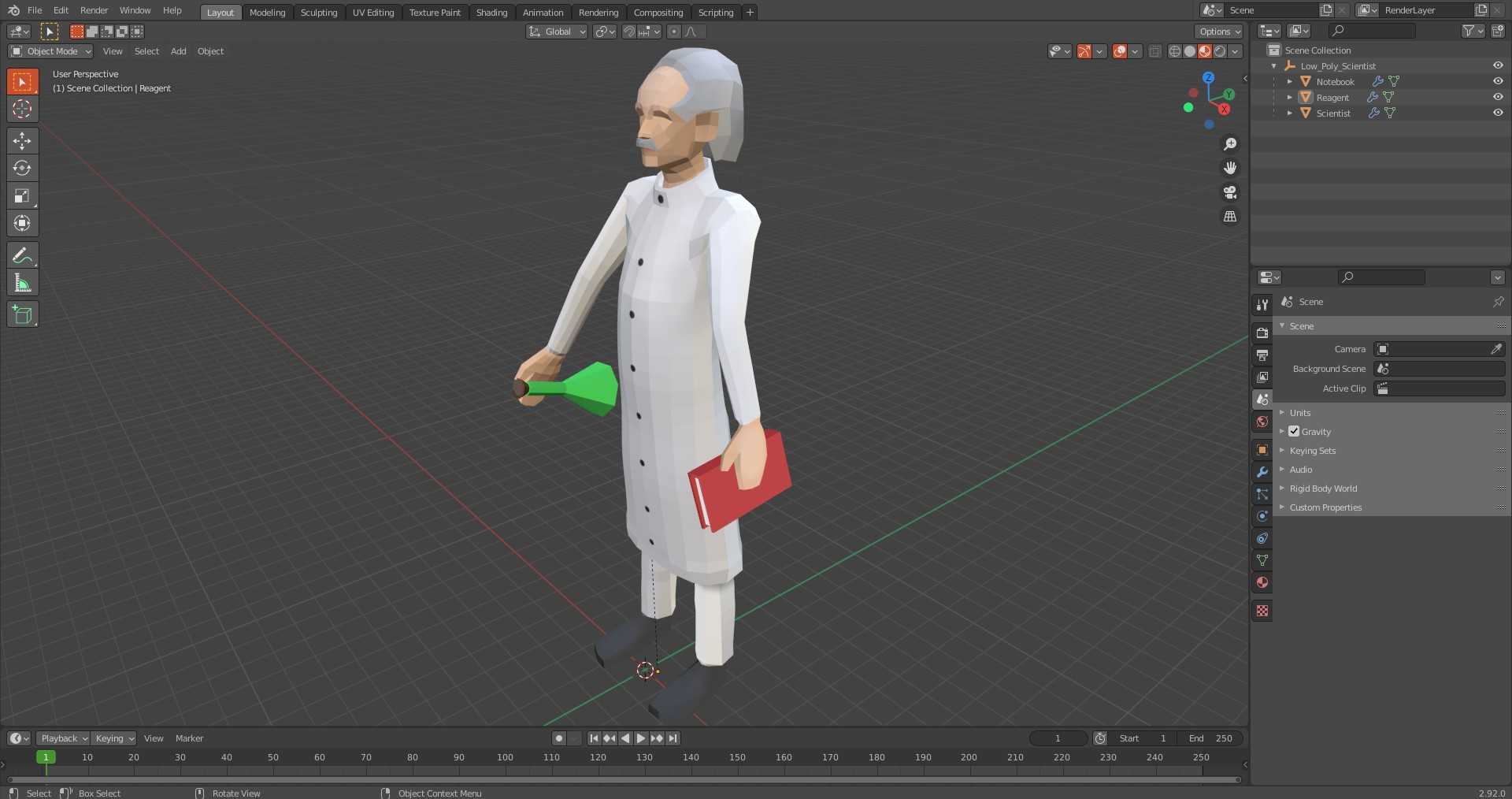Open the Playback dropdown
The image size is (1512, 799).
63,738
